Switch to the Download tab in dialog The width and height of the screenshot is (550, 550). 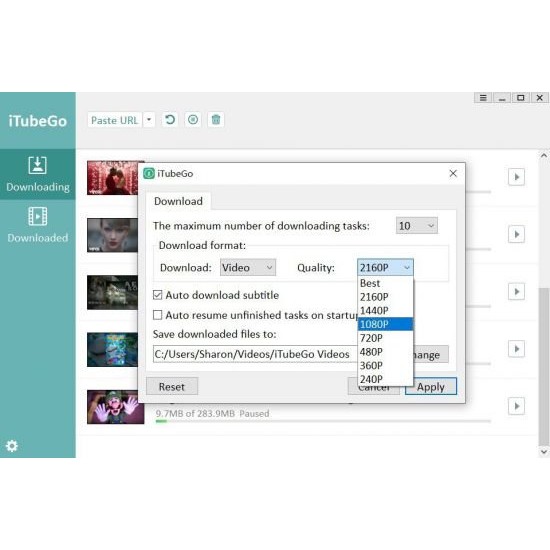pyautogui.click(x=178, y=201)
